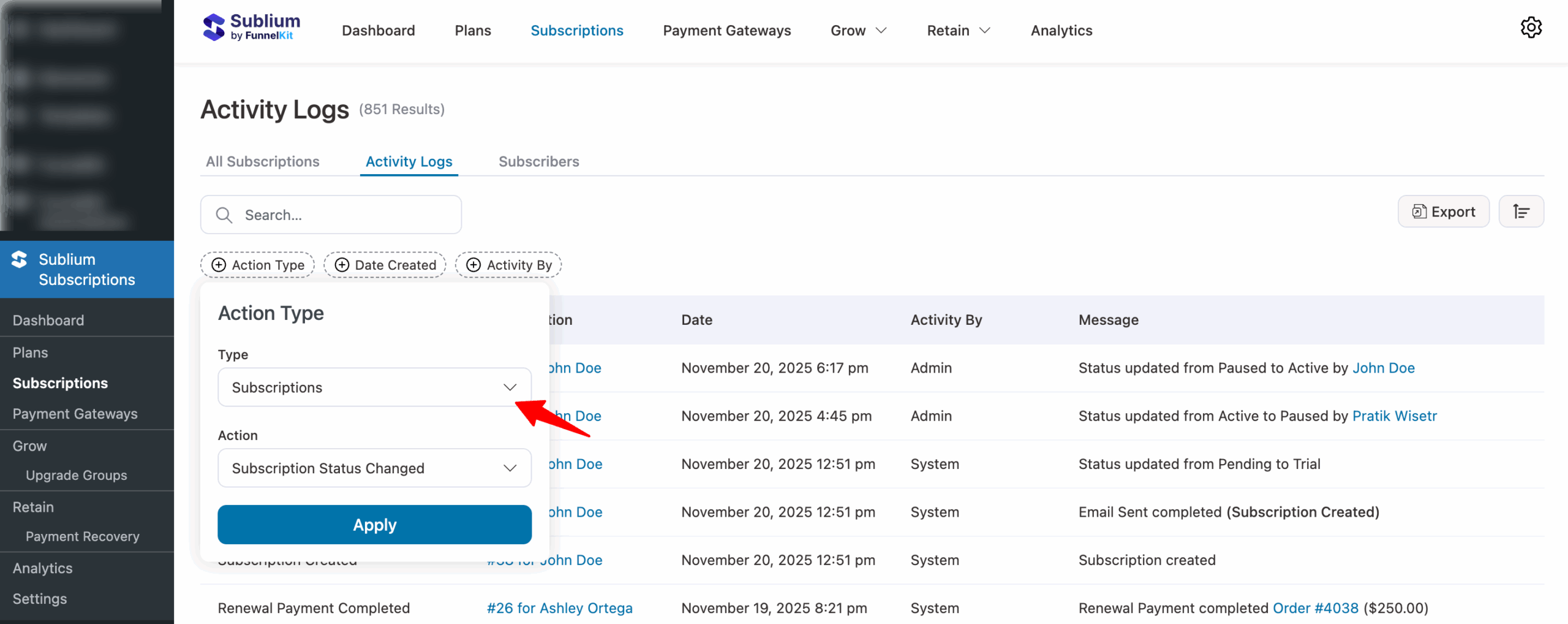Switch to the All Subscriptions tab
The height and width of the screenshot is (624, 1568).
click(x=262, y=161)
